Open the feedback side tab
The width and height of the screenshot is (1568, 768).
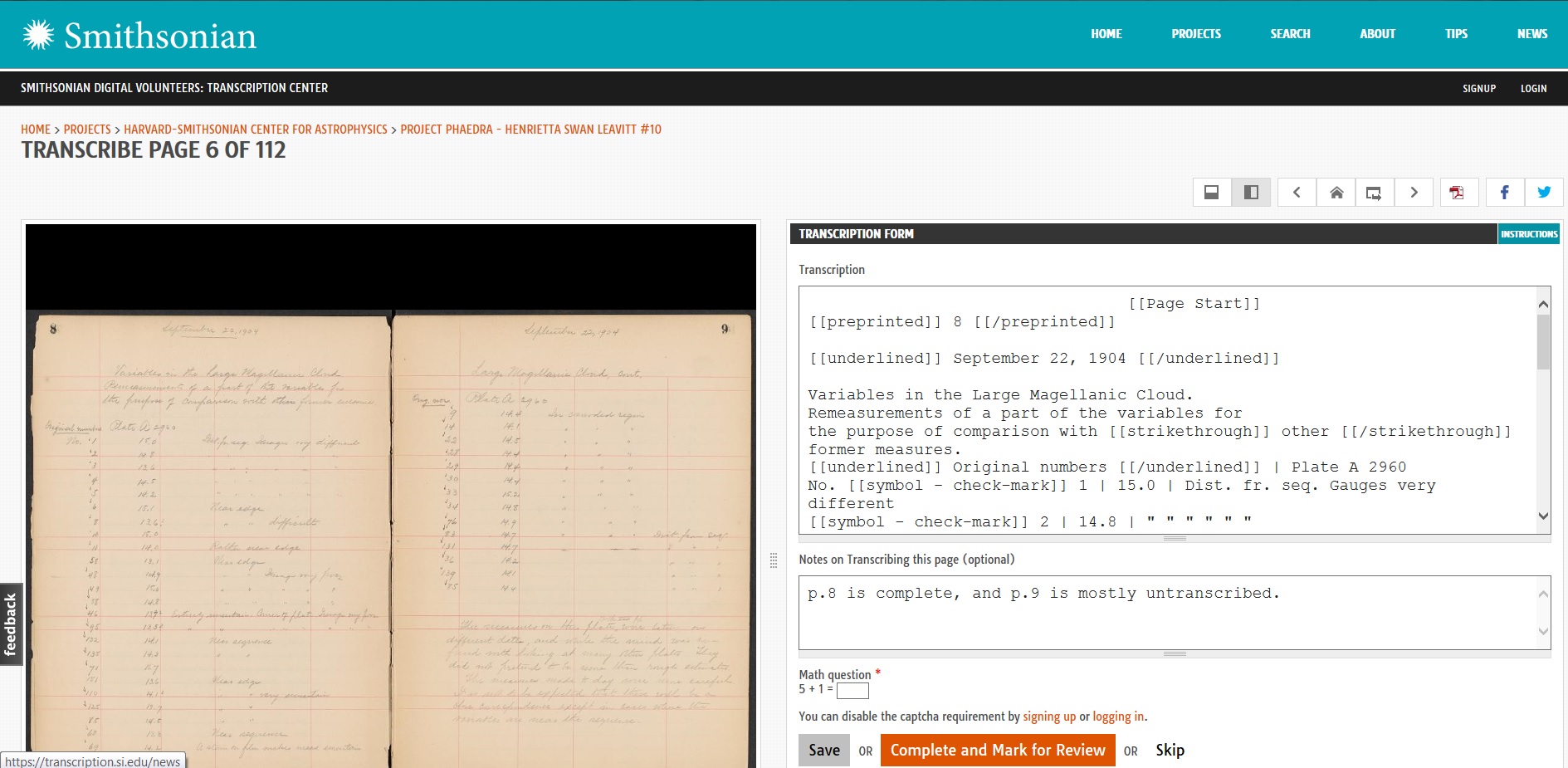(11, 624)
